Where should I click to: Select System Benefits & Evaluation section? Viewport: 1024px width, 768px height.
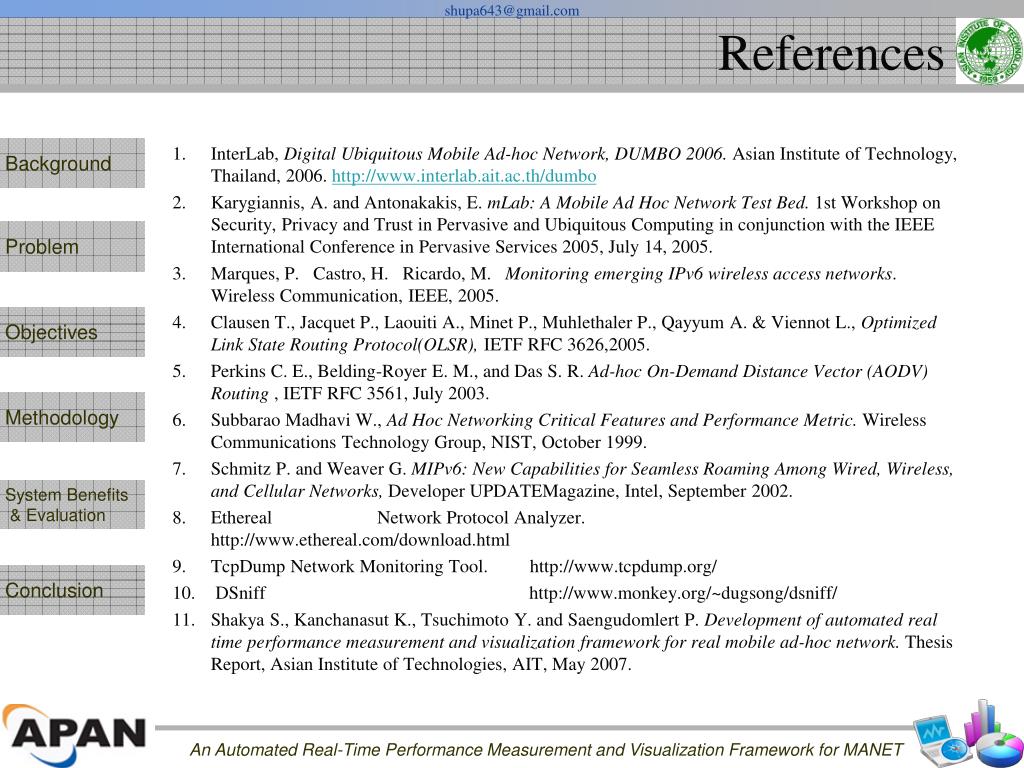[72, 505]
